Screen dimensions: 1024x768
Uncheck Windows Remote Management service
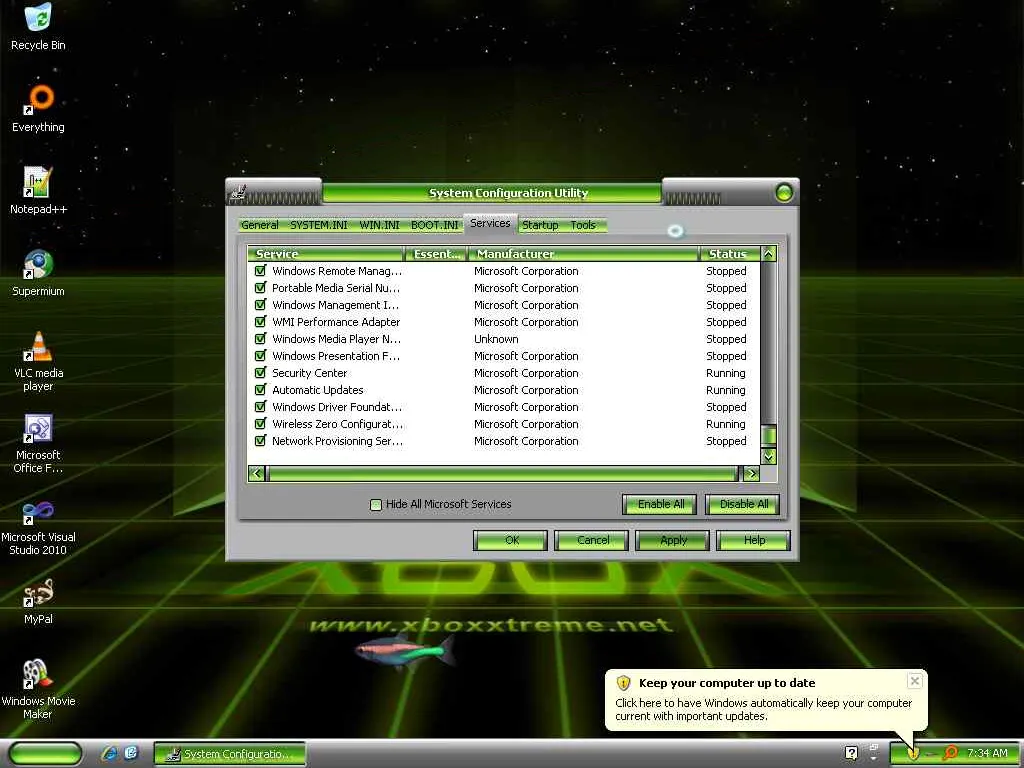(x=261, y=270)
